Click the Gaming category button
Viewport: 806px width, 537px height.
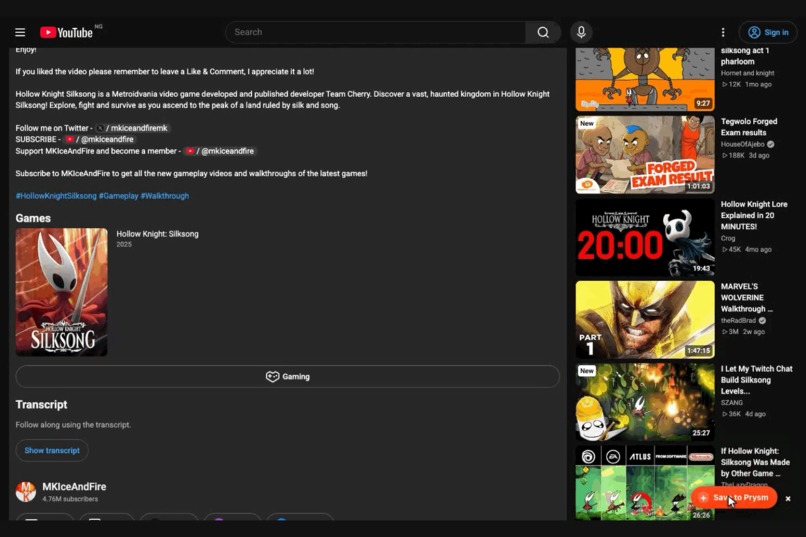pyautogui.click(x=287, y=377)
